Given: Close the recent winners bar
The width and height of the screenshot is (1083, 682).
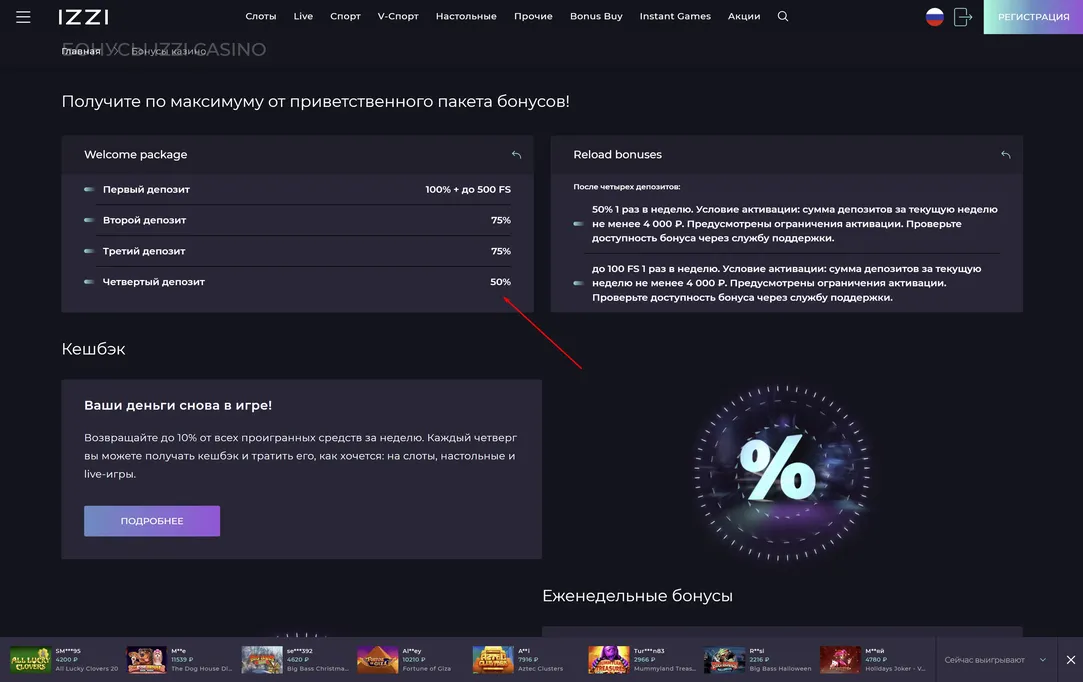Looking at the screenshot, I should pyautogui.click(x=1070, y=660).
